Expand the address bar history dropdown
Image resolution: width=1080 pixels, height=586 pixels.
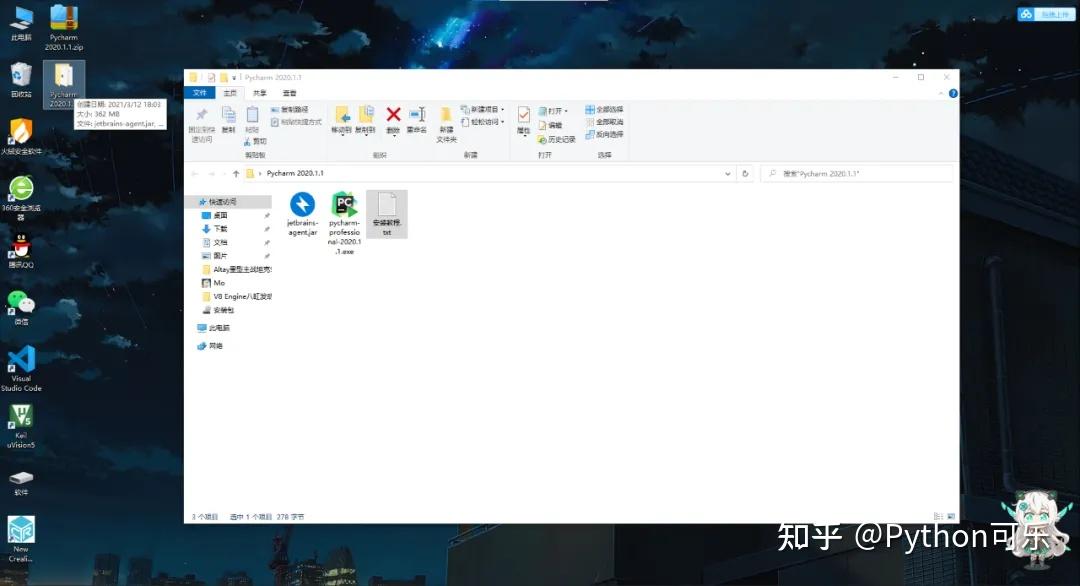pyautogui.click(x=727, y=174)
